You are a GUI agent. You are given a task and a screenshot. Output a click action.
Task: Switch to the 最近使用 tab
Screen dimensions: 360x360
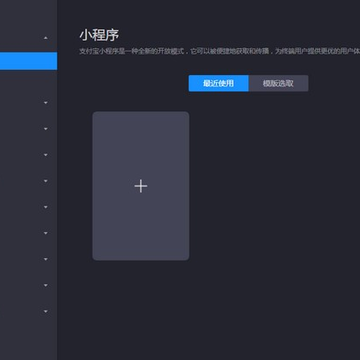(x=218, y=83)
